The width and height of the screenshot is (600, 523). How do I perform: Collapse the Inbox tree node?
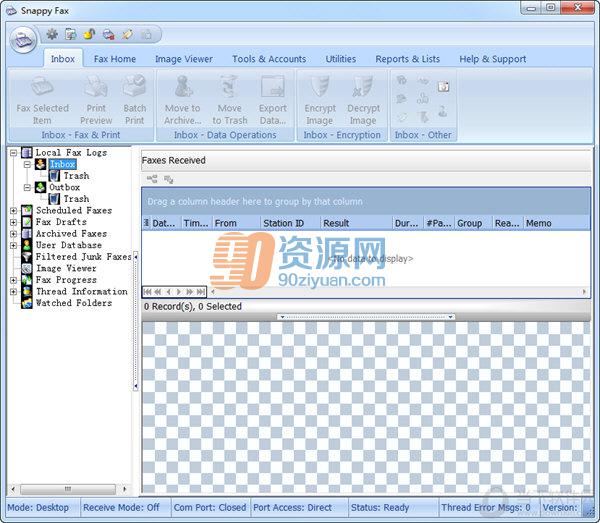[27, 165]
